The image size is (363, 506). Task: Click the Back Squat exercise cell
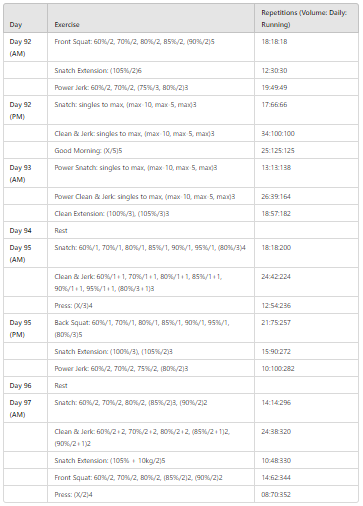click(151, 328)
